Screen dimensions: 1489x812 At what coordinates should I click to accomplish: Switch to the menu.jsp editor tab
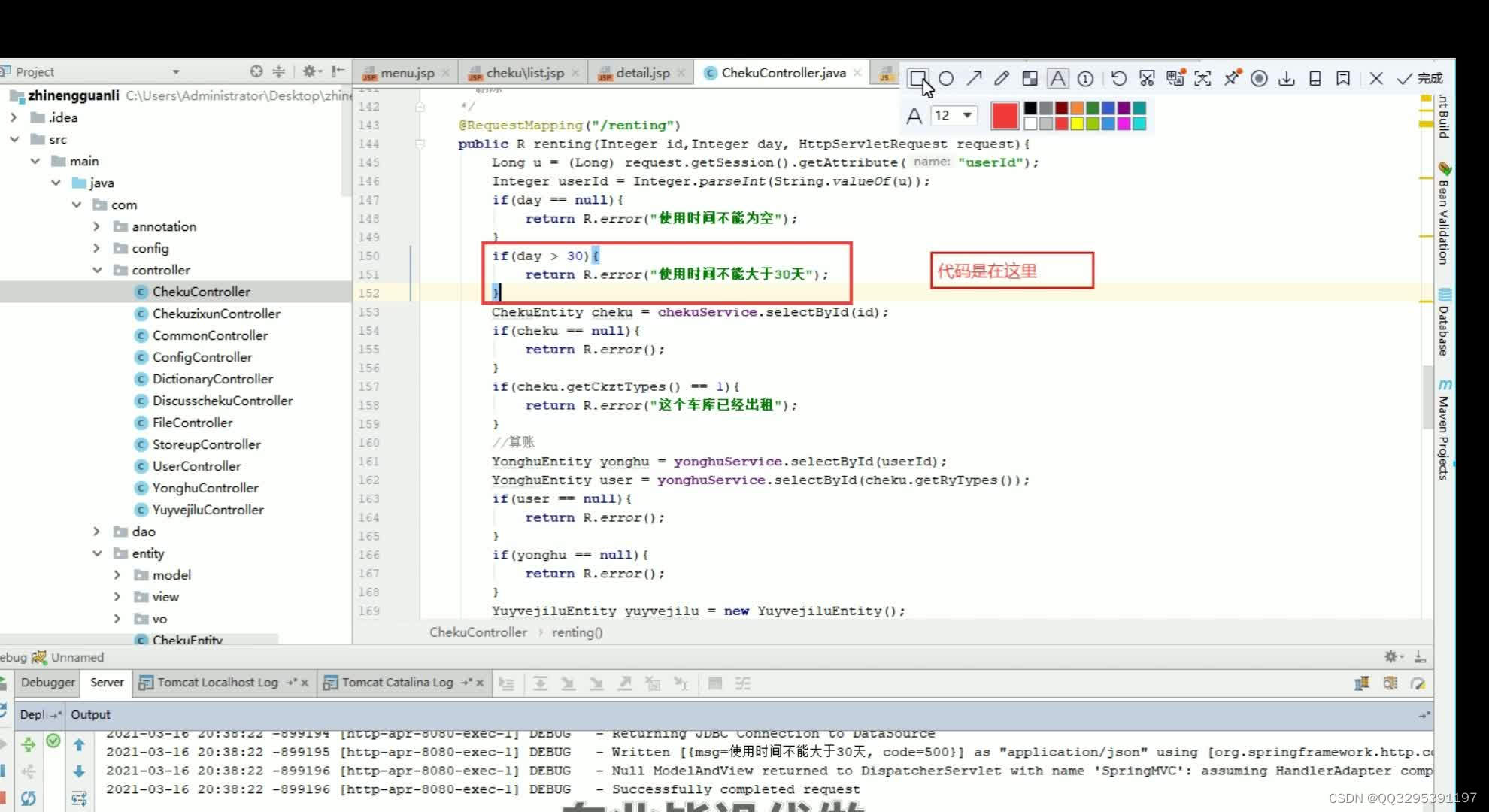click(407, 73)
